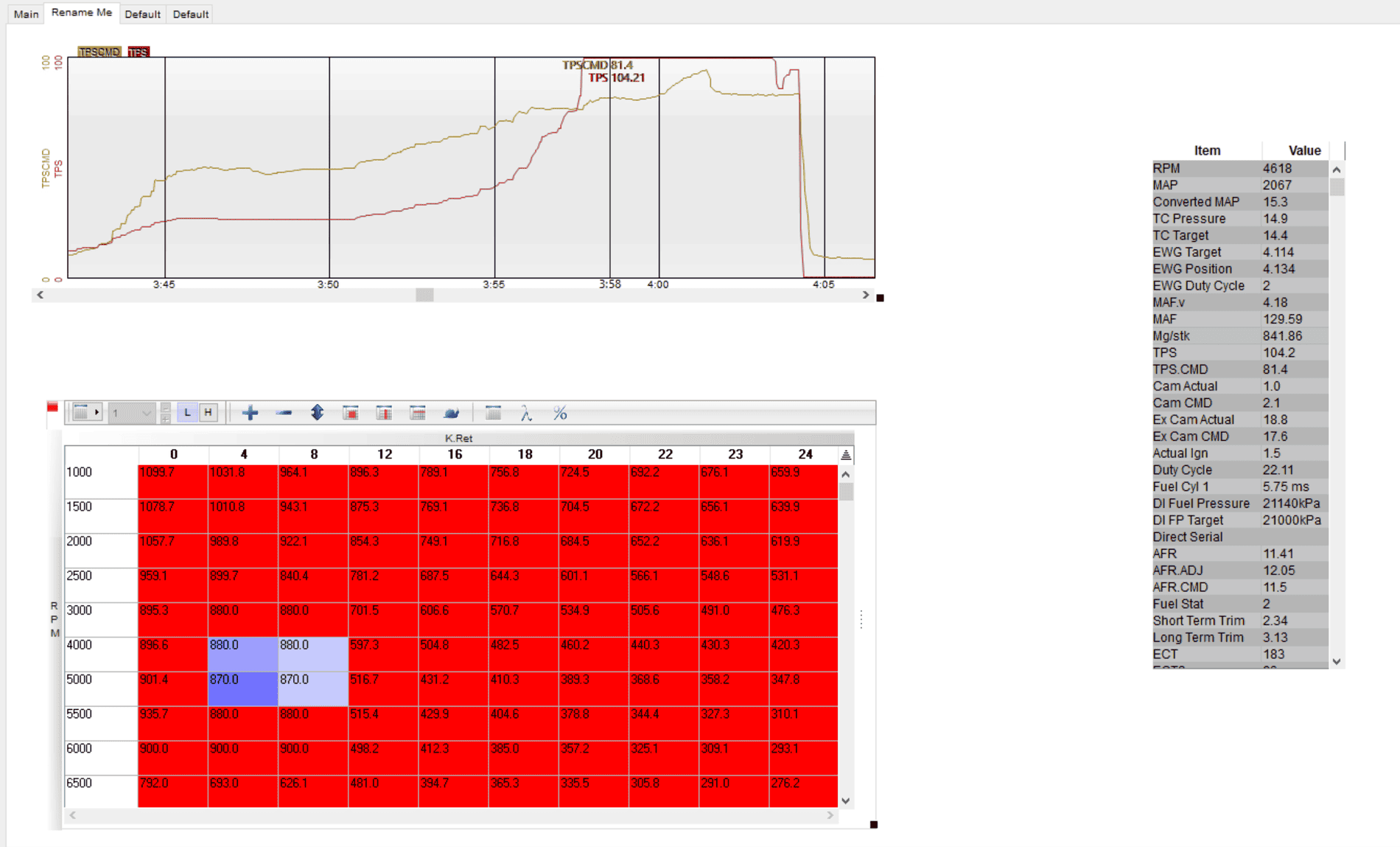Viewport: 1400px width, 847px height.
Task: Select the K.Ret table title
Action: [458, 438]
